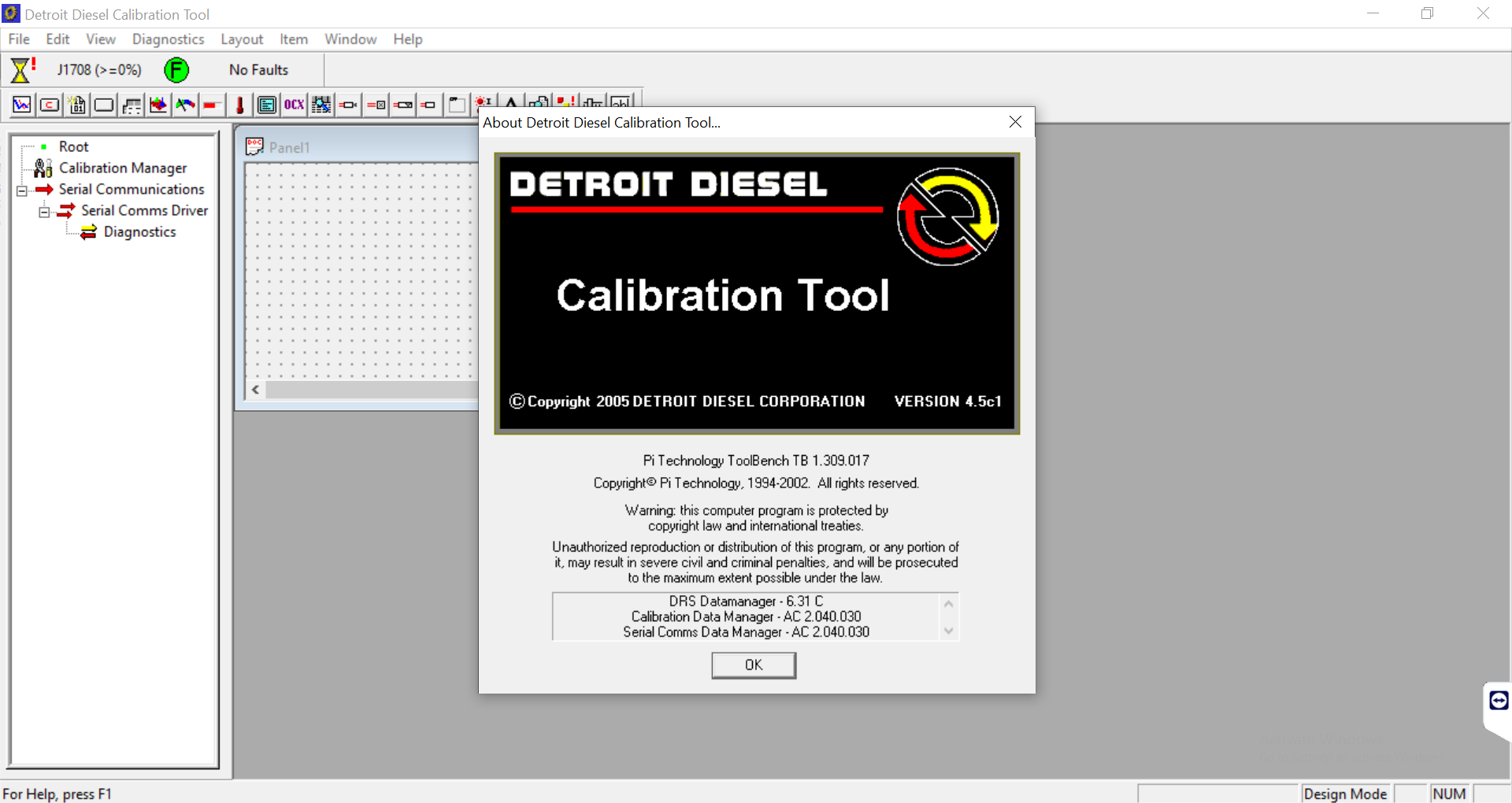This screenshot has width=1512, height=803.
Task: Click the Calibration Data Manager version line
Action: point(746,616)
